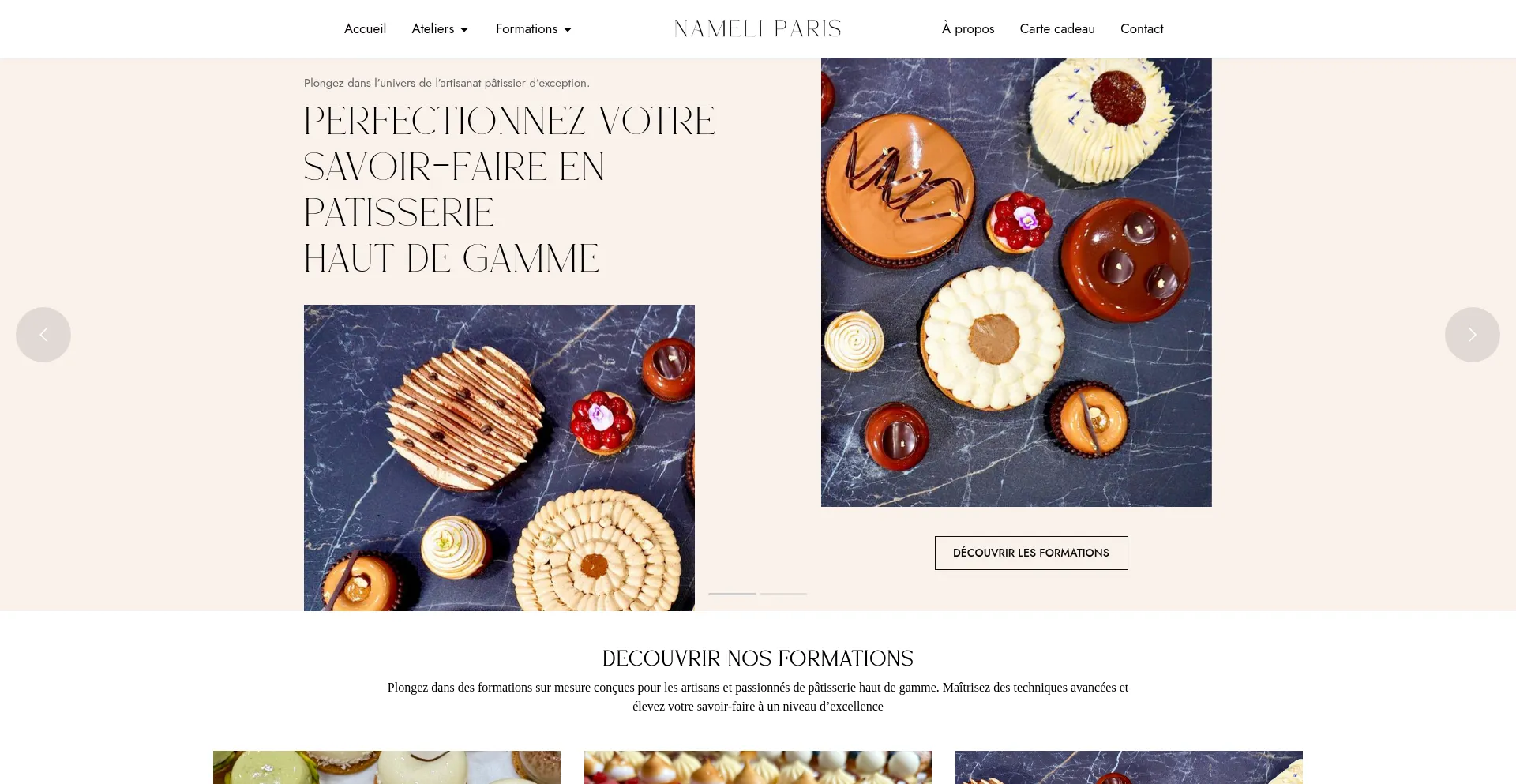This screenshot has height=784, width=1516.
Task: Click the Ateliers menu label
Action: [x=433, y=28]
